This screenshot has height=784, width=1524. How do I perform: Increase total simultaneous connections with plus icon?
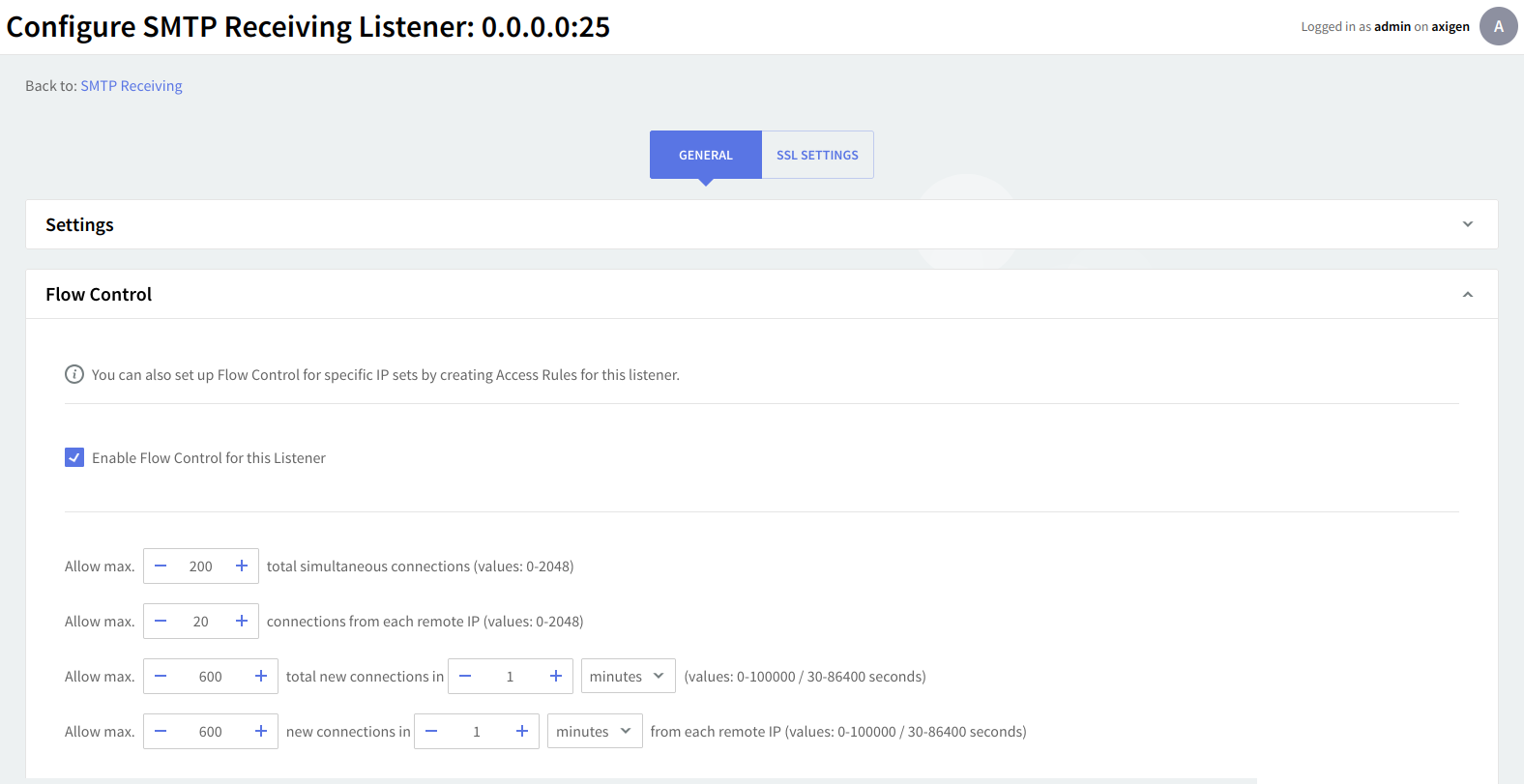242,566
